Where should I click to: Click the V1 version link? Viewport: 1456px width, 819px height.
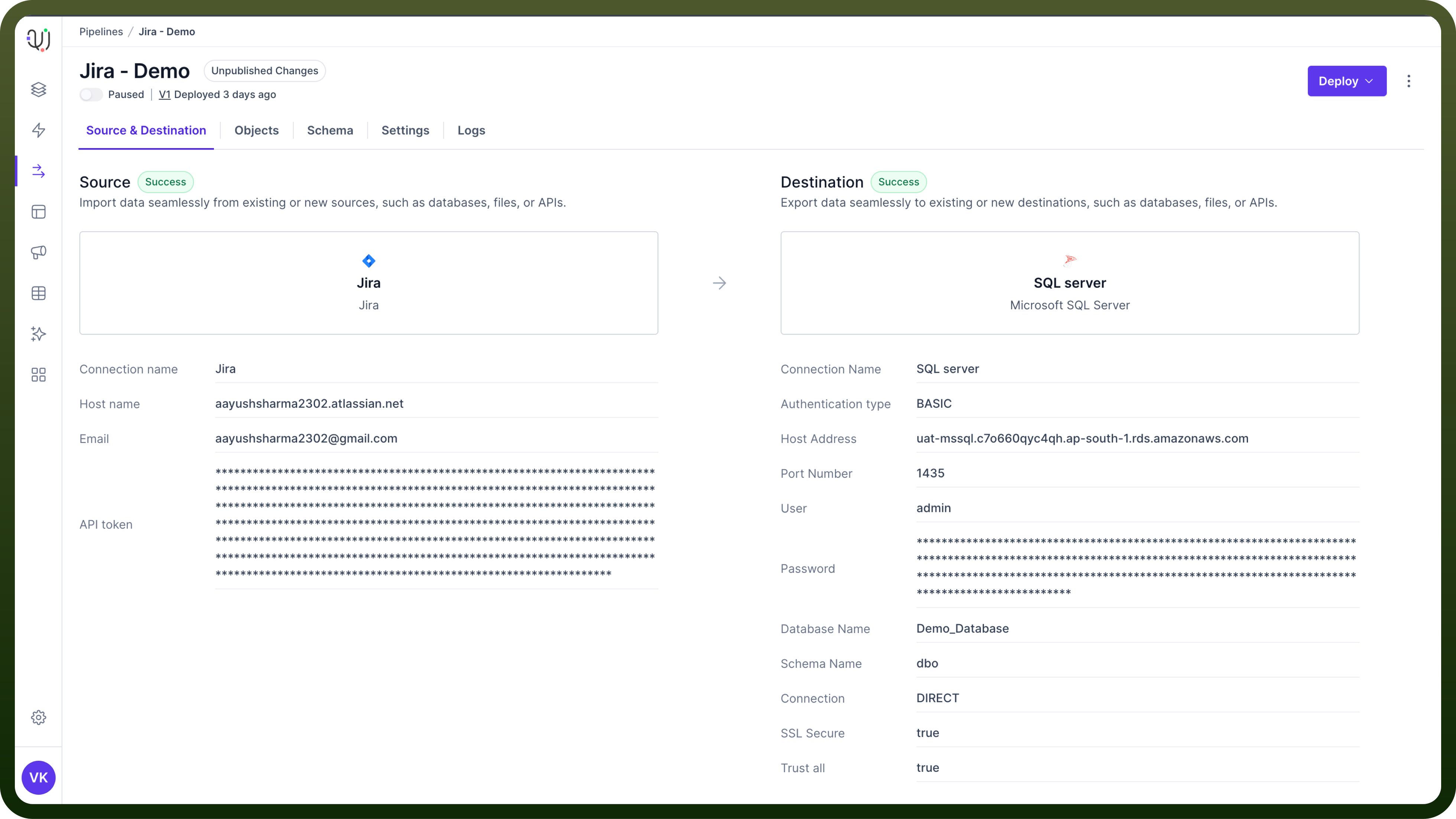click(165, 94)
